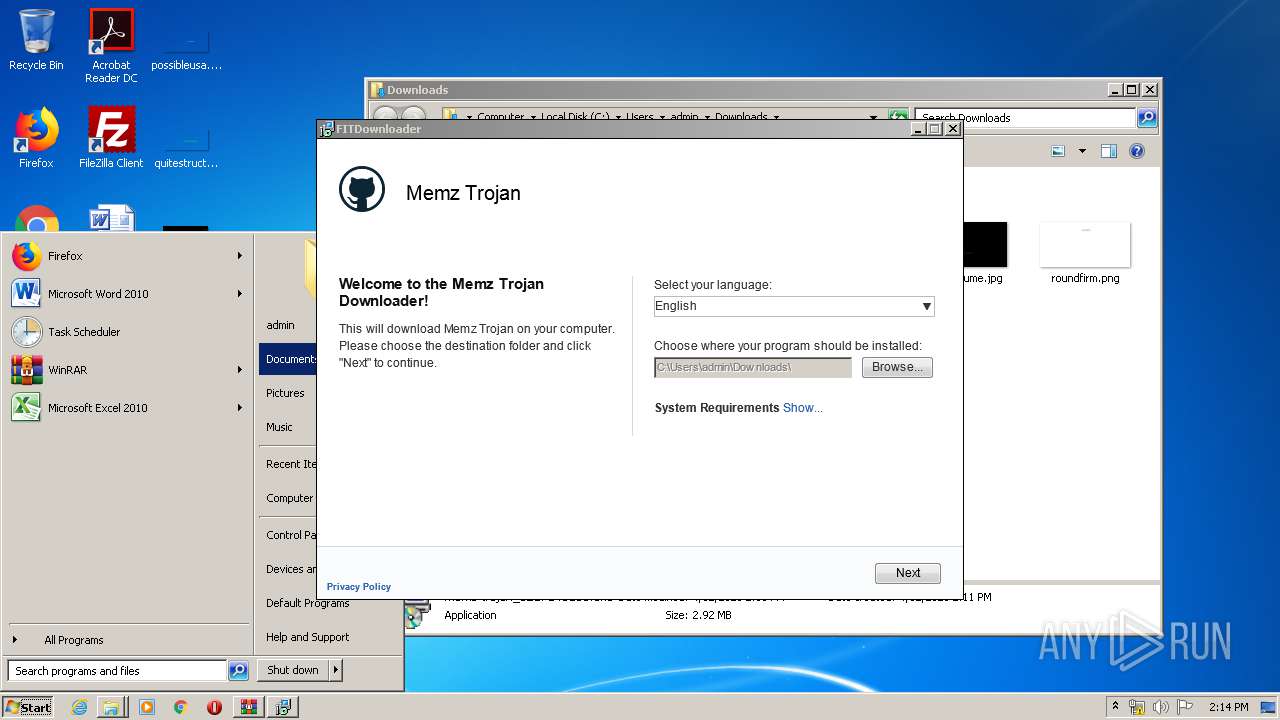Click the search magnifier in Start menu
The width and height of the screenshot is (1280, 720).
[238, 671]
